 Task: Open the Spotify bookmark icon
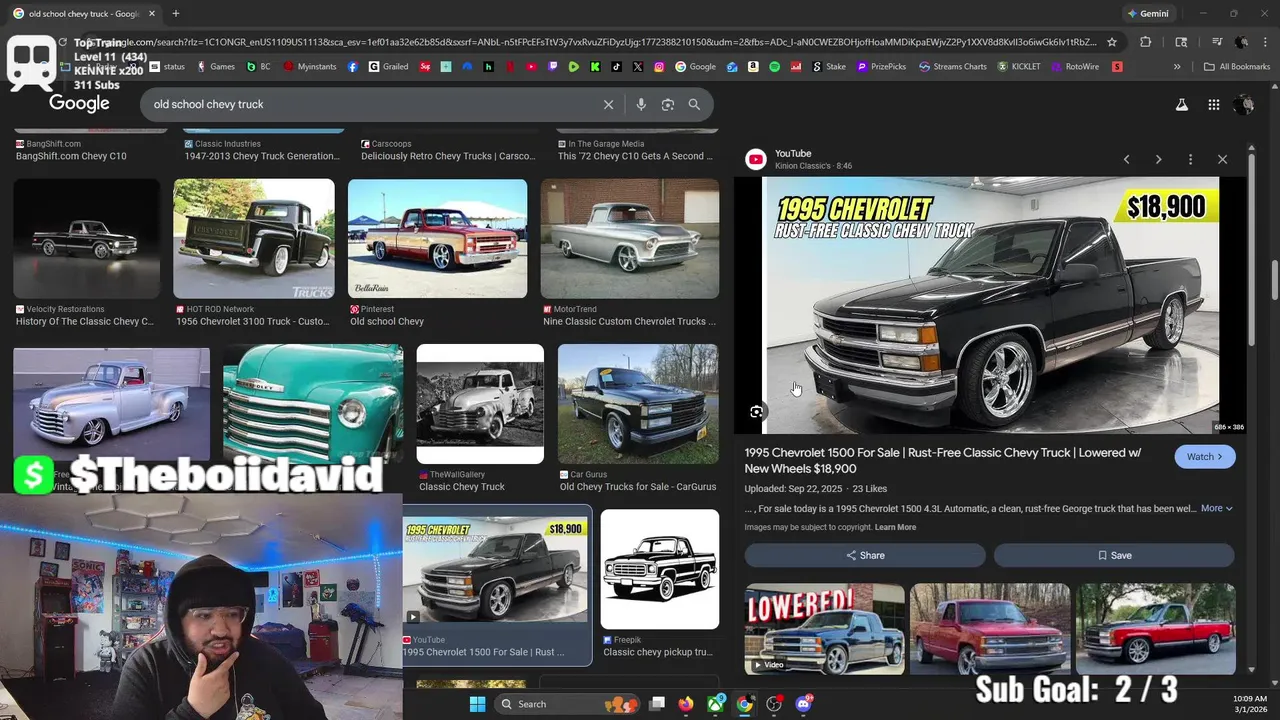tap(775, 67)
